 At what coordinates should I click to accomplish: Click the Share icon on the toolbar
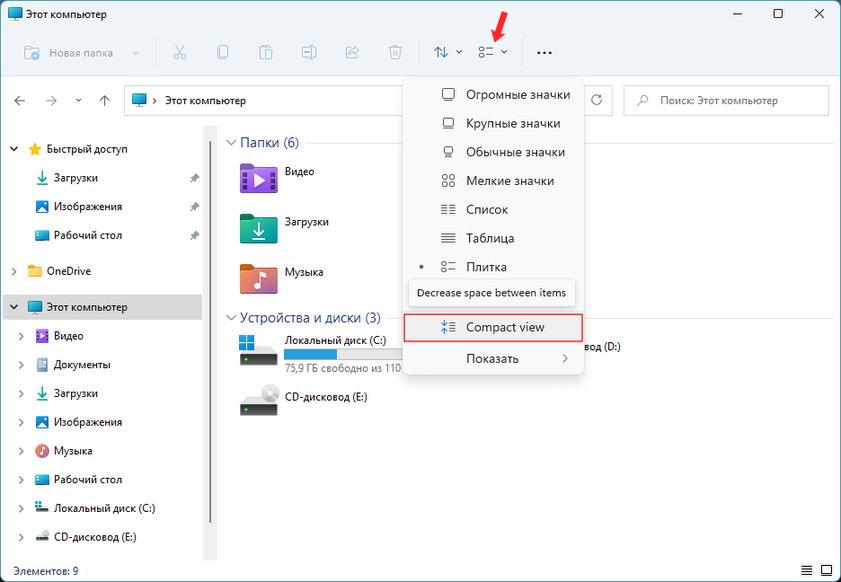[352, 52]
